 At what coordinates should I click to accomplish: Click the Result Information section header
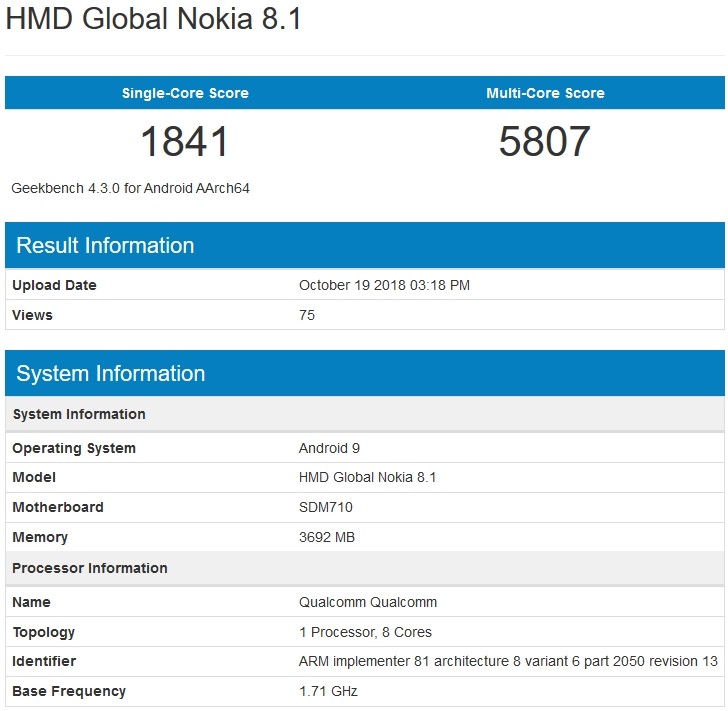(105, 246)
